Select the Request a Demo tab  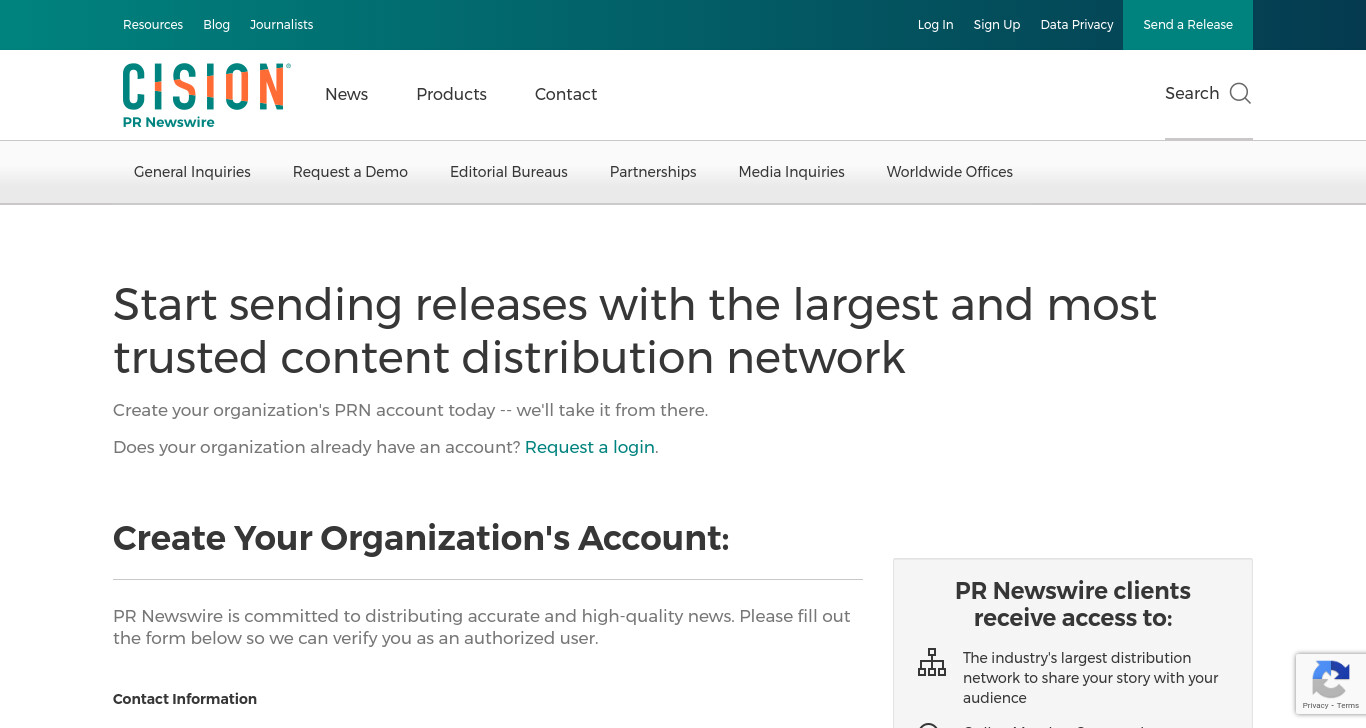(350, 172)
